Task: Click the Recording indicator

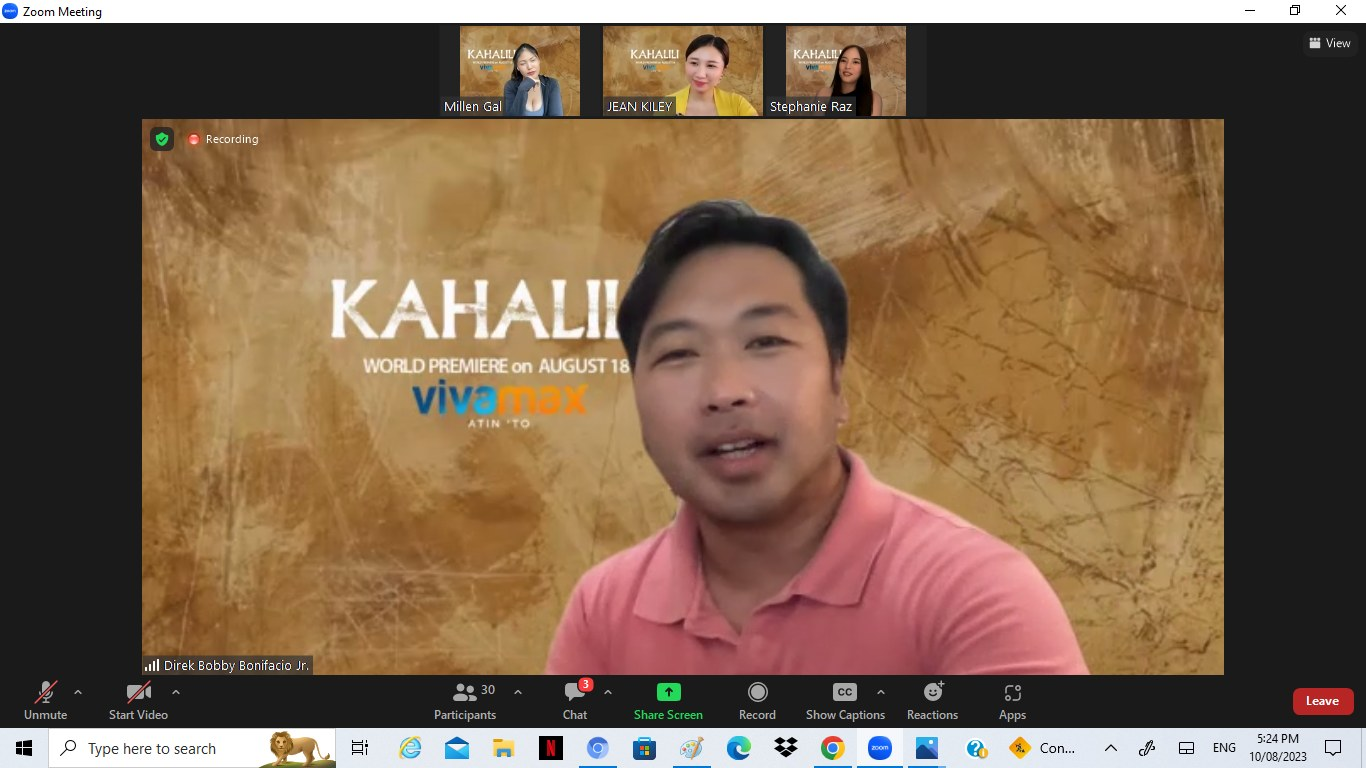Action: [224, 139]
